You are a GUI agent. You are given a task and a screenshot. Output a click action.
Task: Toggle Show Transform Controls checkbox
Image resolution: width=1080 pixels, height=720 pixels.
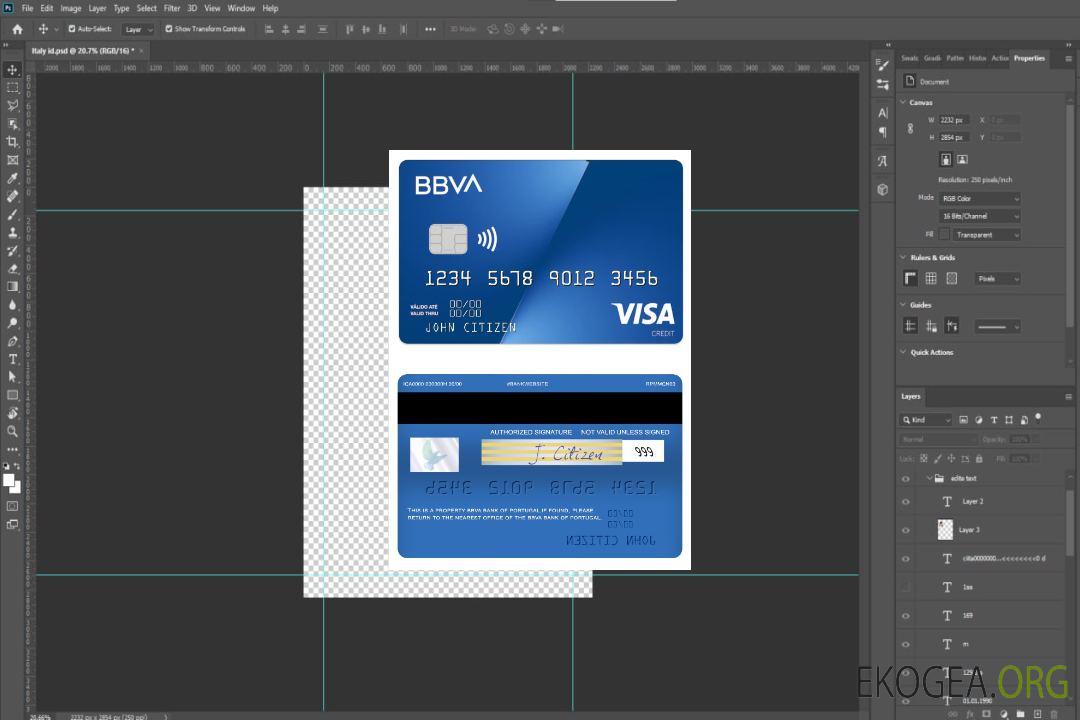pyautogui.click(x=169, y=29)
